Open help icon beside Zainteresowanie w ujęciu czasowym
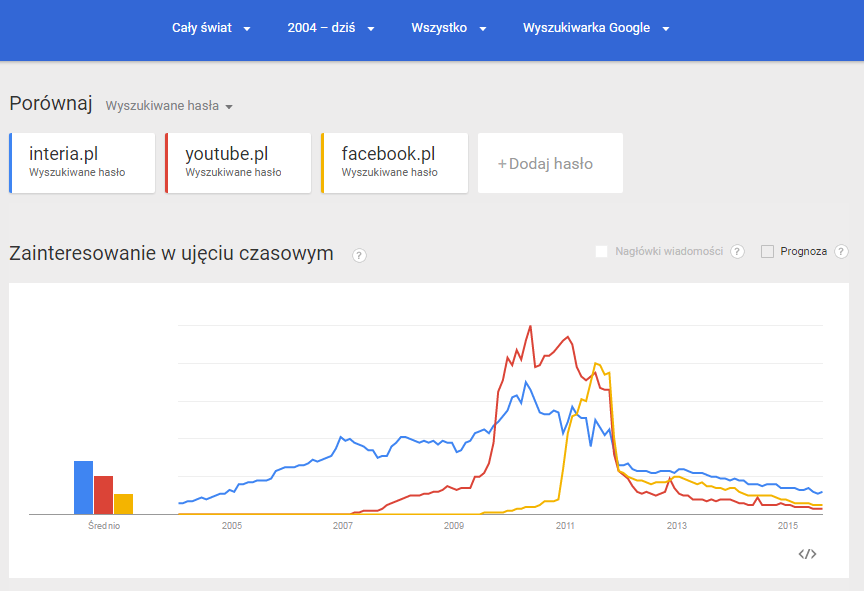 pyautogui.click(x=359, y=255)
